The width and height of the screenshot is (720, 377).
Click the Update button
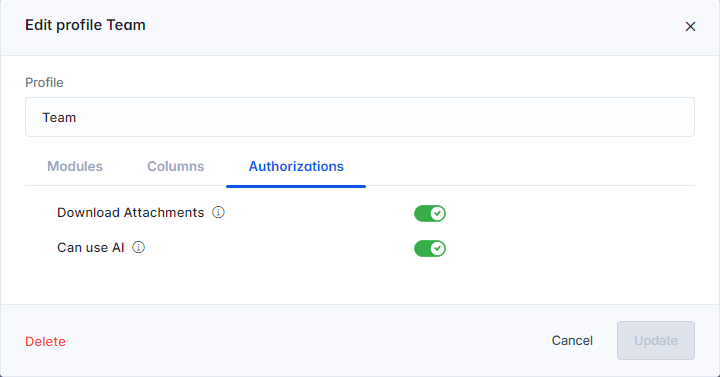(x=656, y=340)
